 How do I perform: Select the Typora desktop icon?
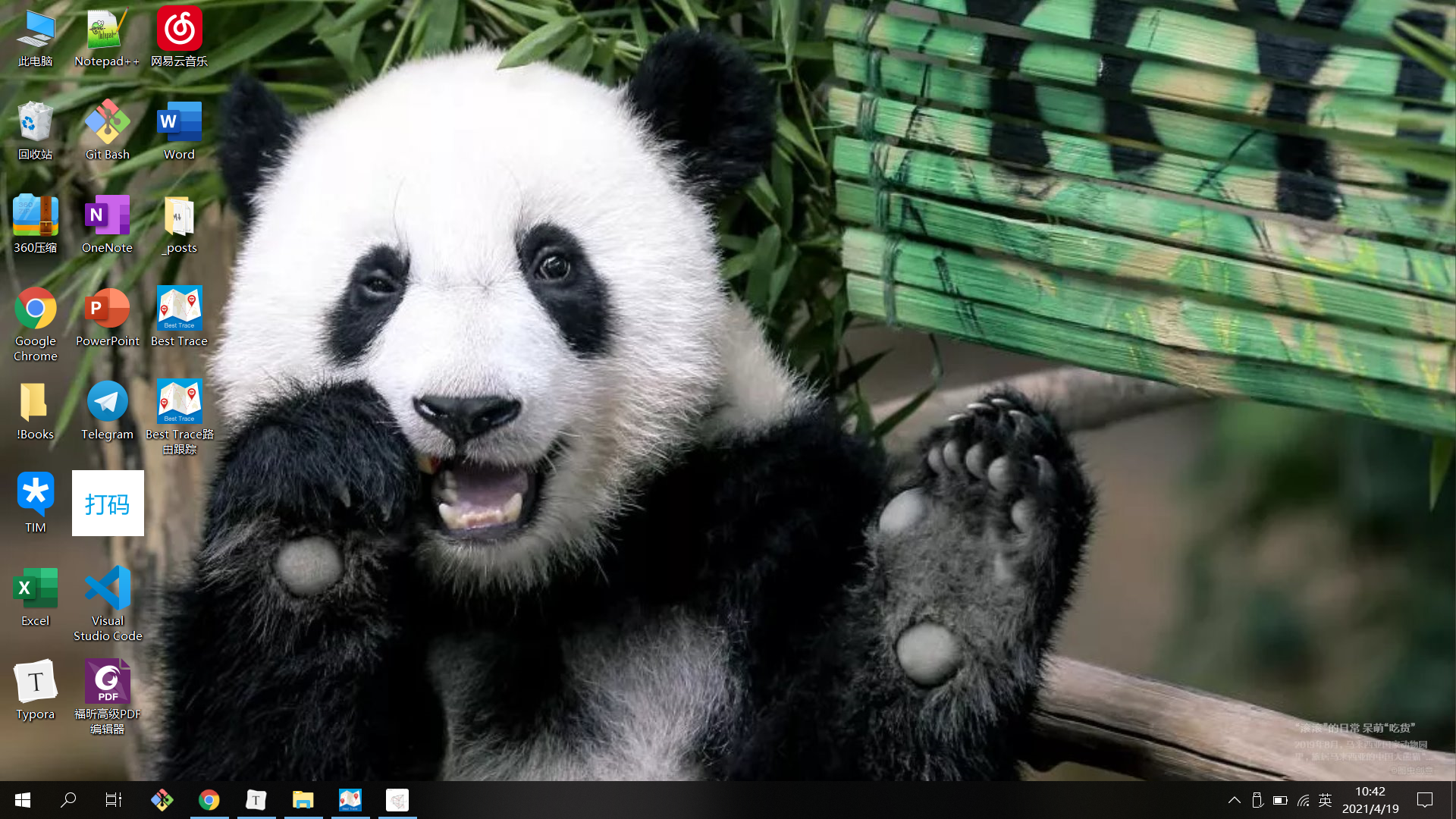tap(35, 690)
